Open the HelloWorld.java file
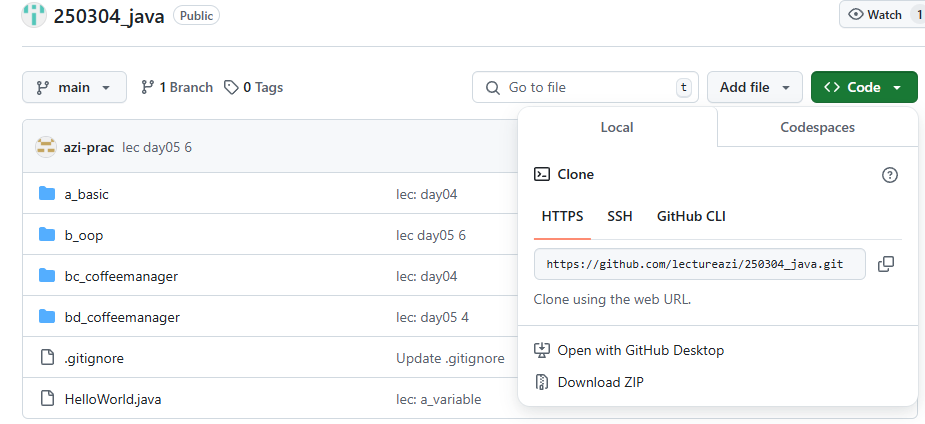Screen dimensions: 925x424 tap(113, 399)
